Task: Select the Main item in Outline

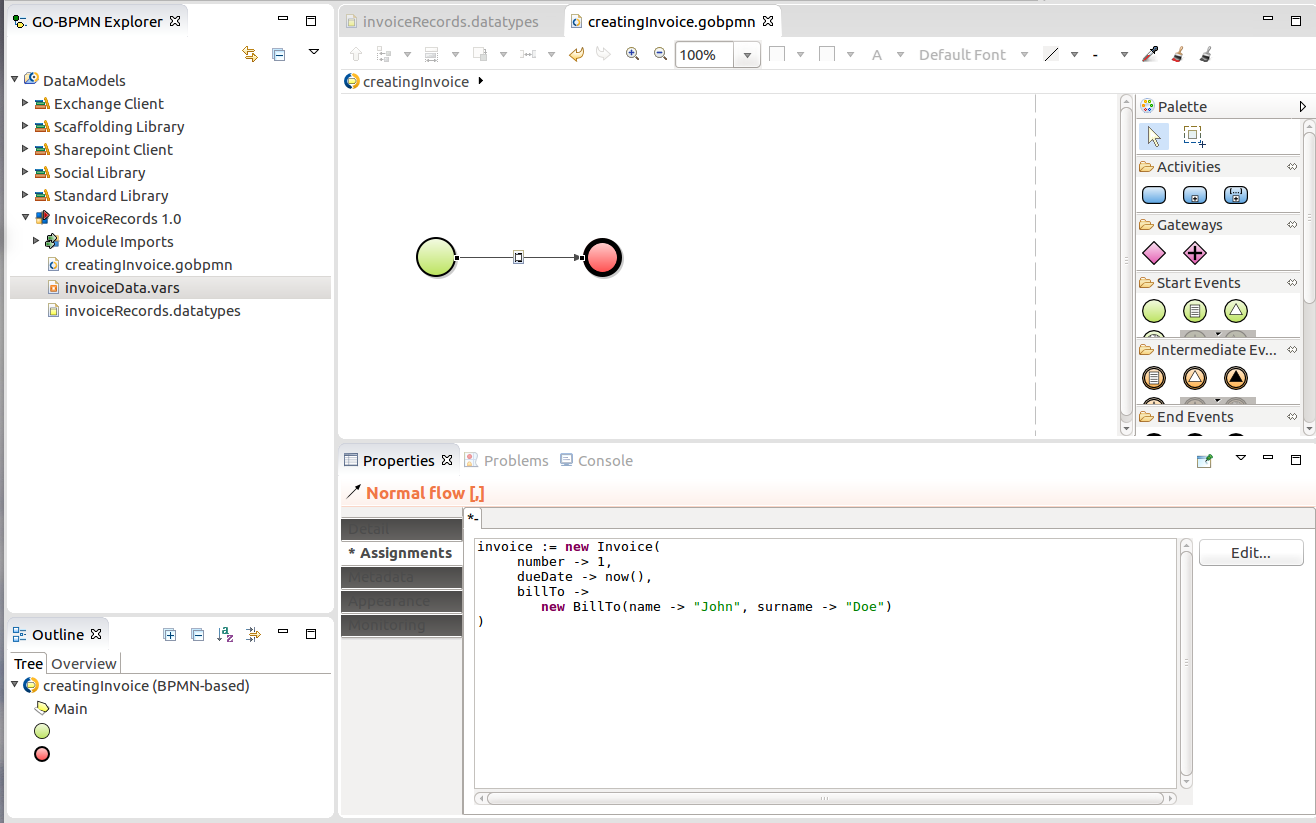Action: (70, 708)
